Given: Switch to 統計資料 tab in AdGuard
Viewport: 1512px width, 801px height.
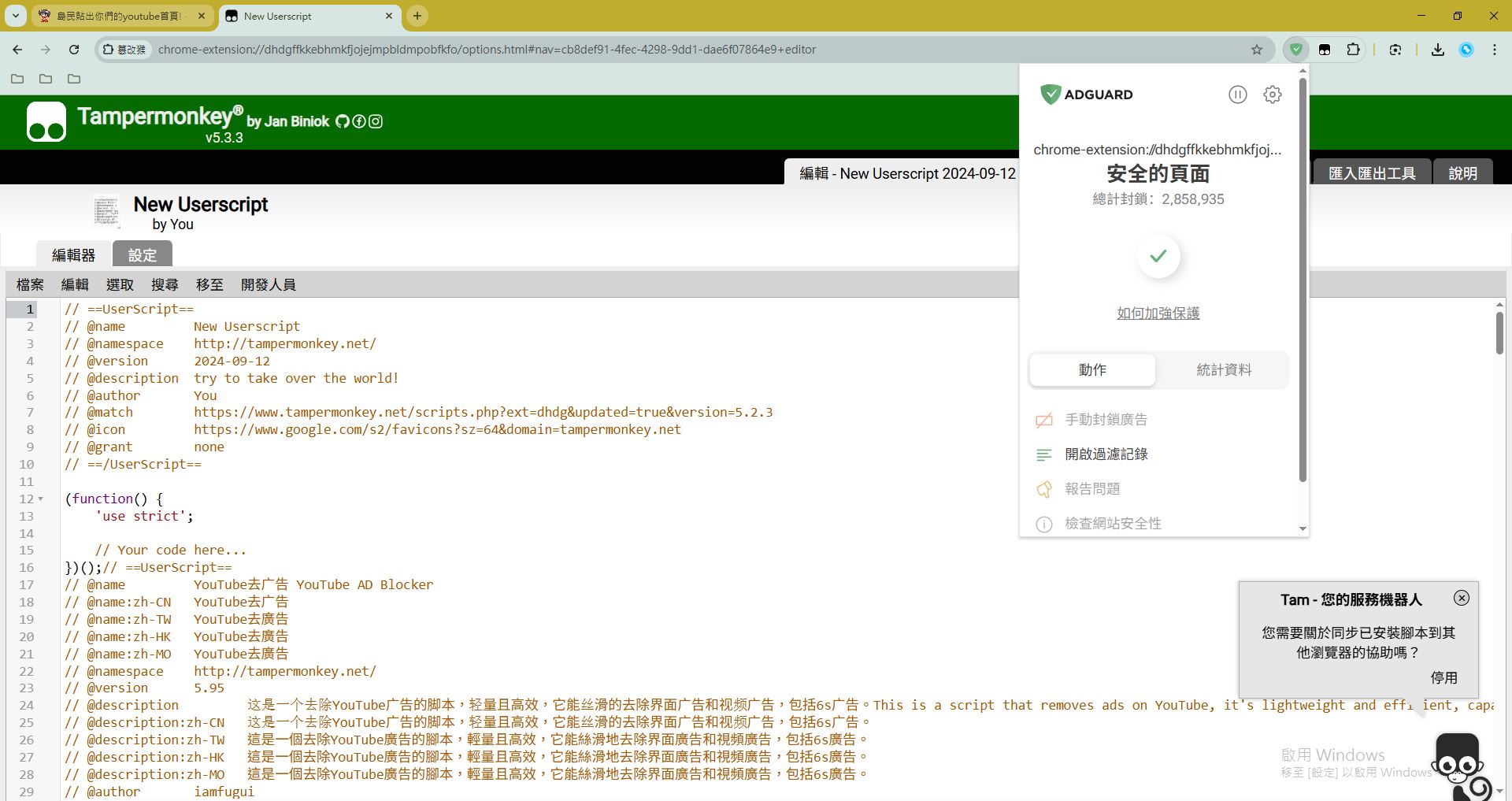Looking at the screenshot, I should tap(1224, 370).
